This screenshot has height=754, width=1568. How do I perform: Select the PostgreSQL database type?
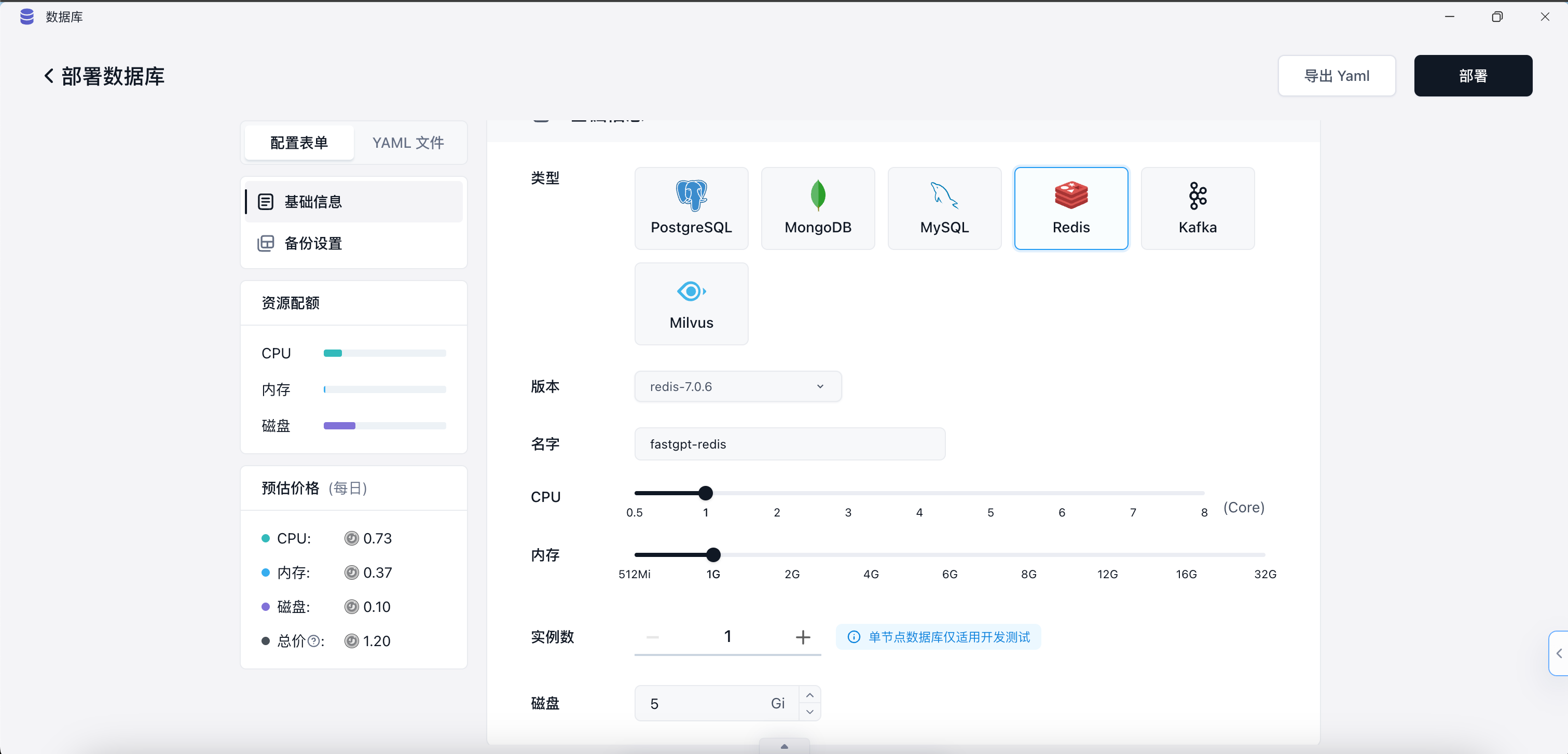tap(691, 208)
